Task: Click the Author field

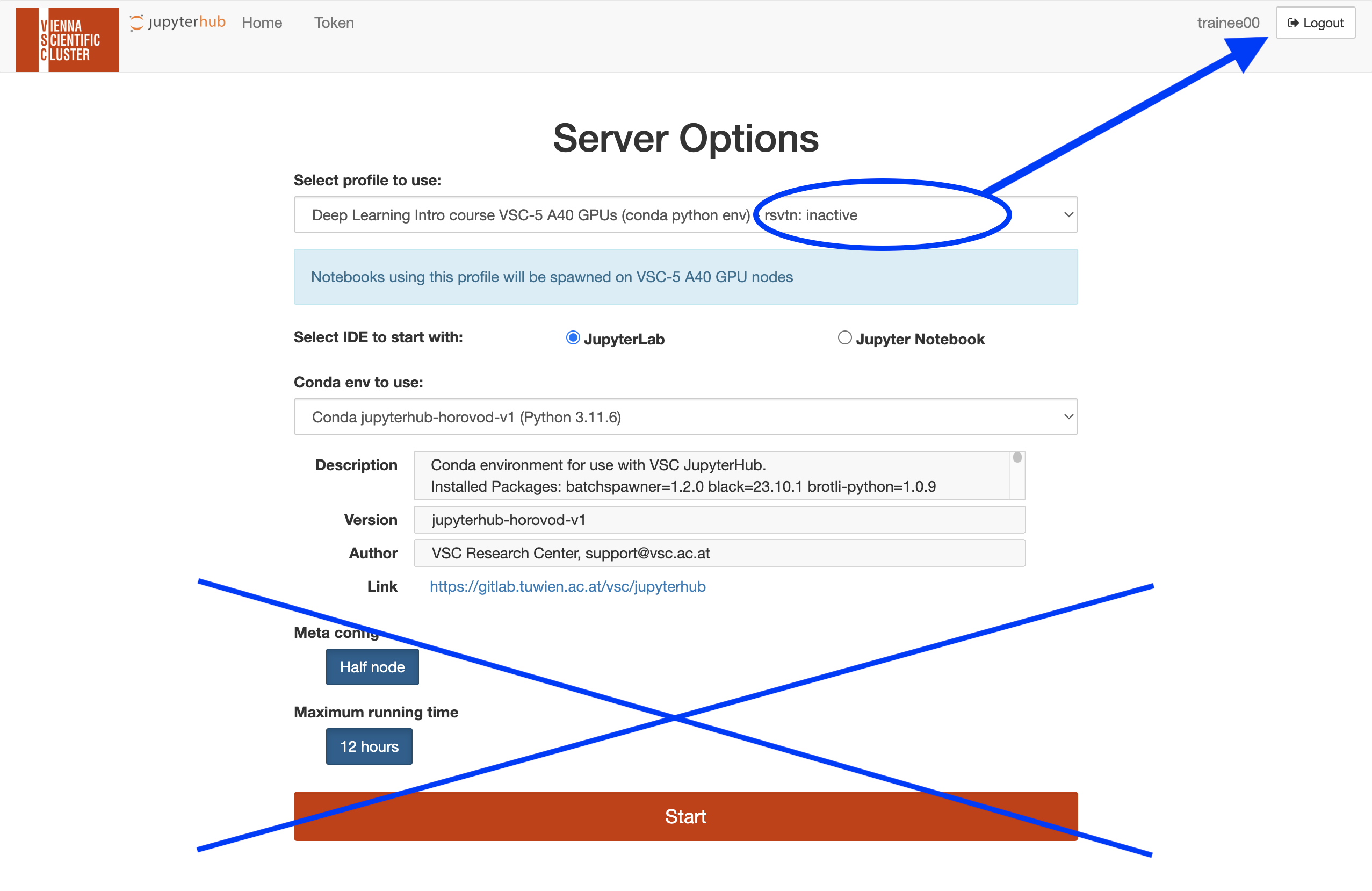Action: [x=719, y=553]
